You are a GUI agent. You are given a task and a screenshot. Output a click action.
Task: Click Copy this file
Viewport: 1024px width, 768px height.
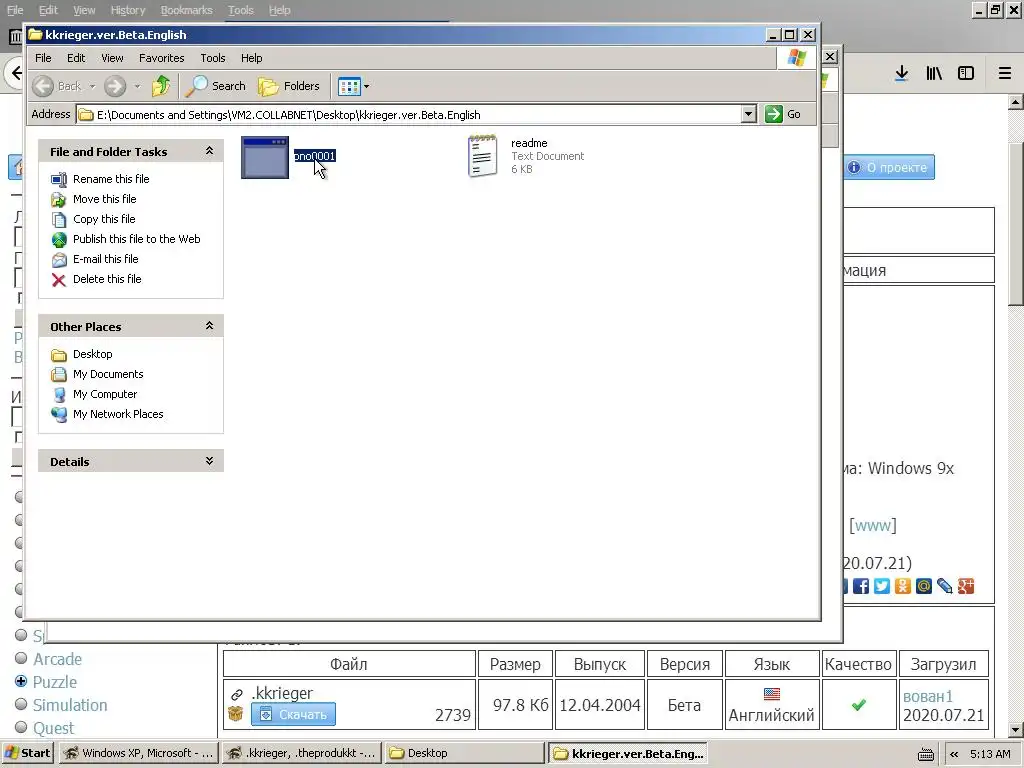(104, 219)
